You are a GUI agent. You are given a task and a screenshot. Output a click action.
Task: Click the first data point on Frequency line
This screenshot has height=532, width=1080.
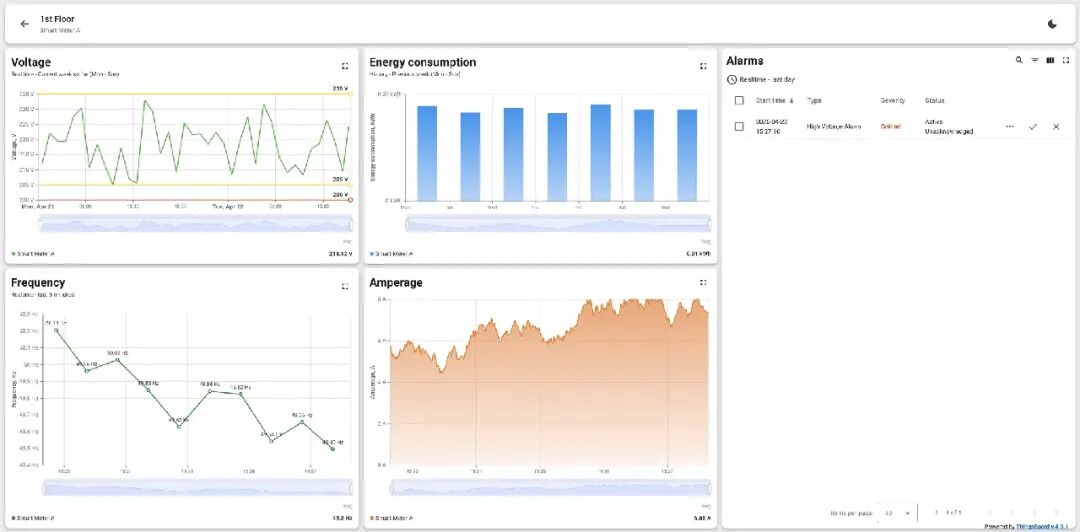56,331
